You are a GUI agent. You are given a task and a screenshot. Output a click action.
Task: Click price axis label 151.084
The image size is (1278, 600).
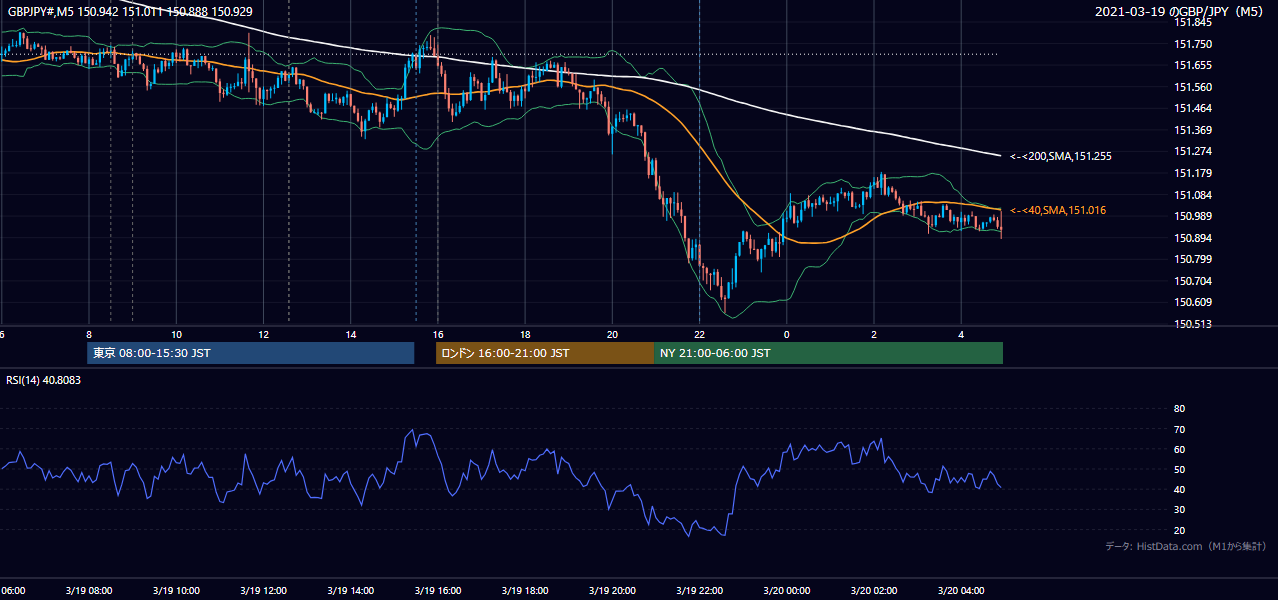click(x=1193, y=195)
